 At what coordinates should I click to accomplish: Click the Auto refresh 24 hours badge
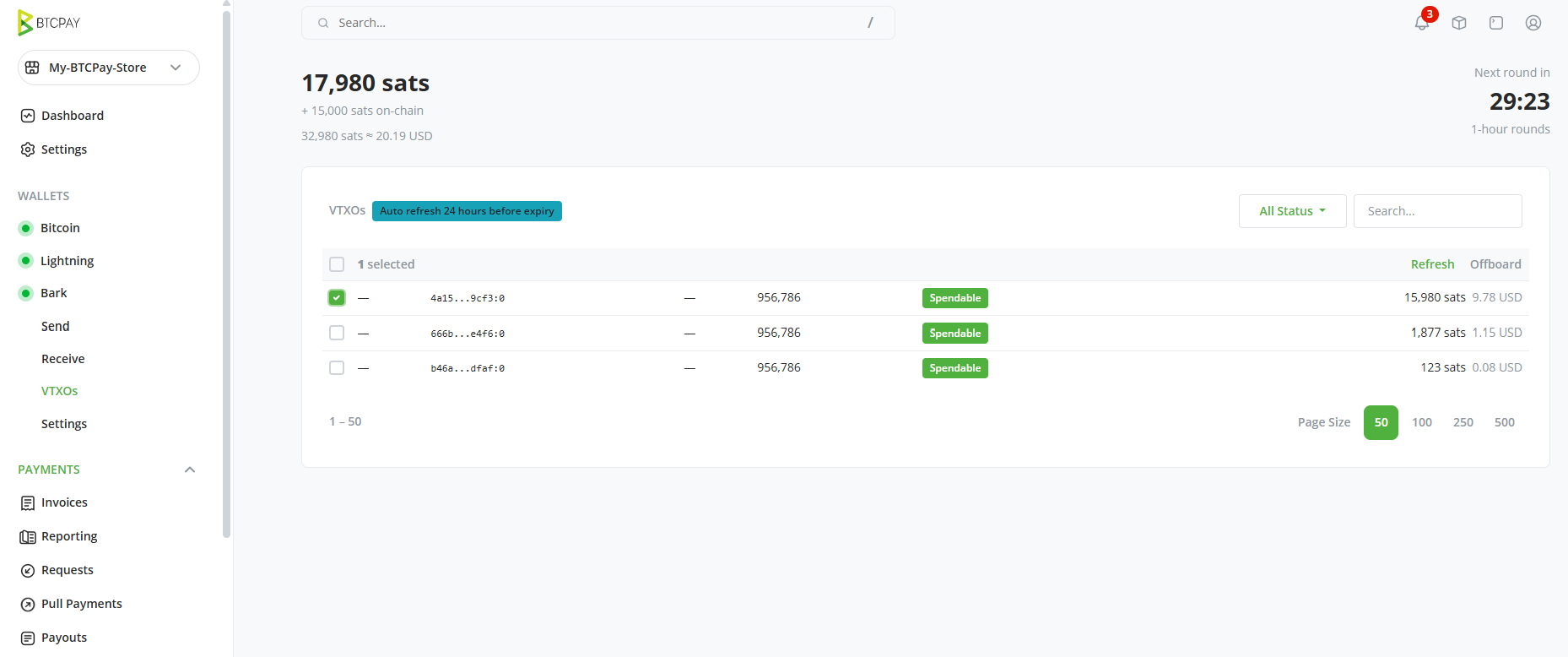(467, 211)
